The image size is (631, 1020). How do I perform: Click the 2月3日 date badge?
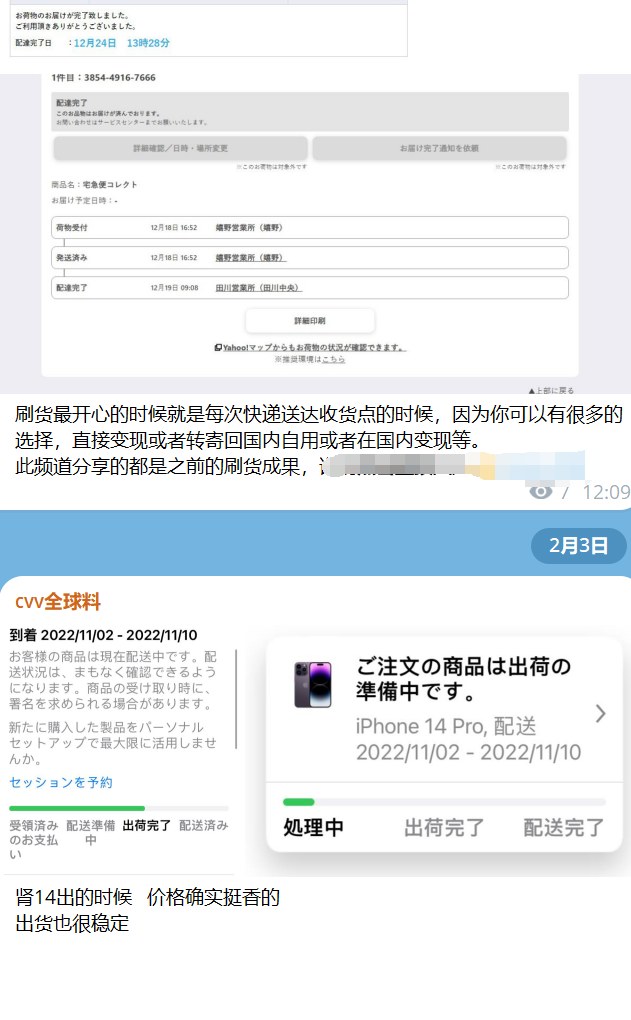click(578, 545)
